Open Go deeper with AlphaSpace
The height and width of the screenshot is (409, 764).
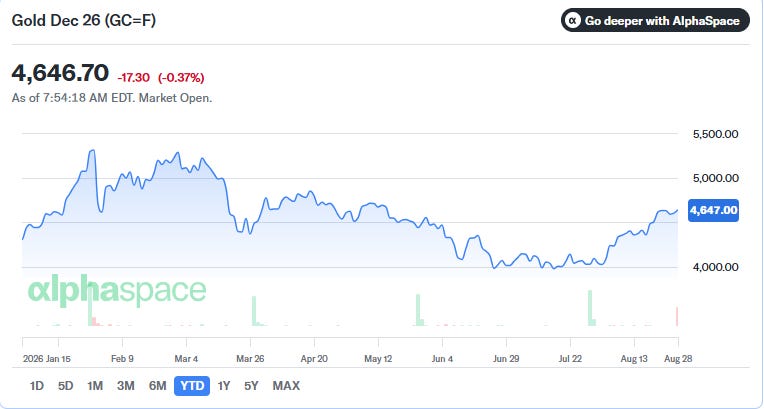pyautogui.click(x=655, y=20)
